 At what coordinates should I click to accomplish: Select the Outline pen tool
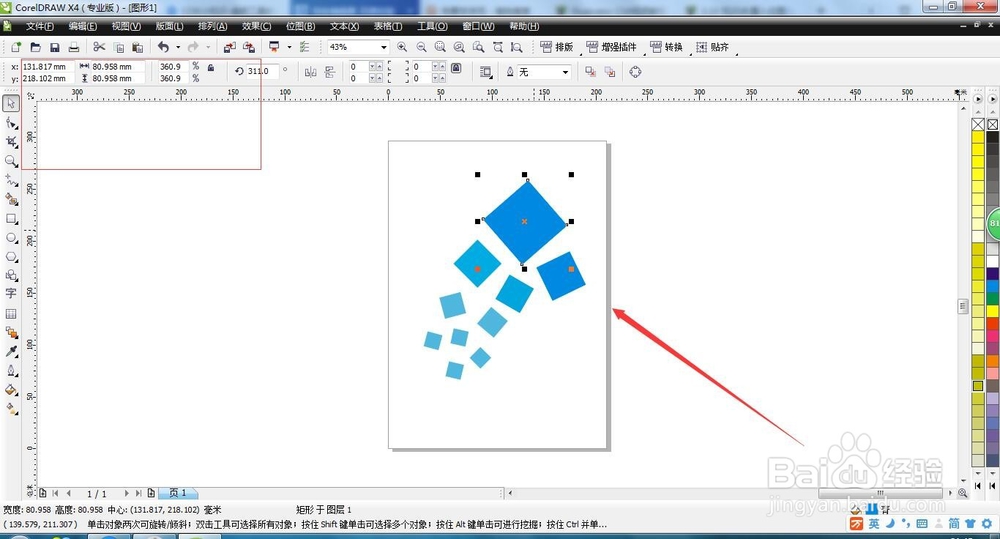[x=11, y=371]
